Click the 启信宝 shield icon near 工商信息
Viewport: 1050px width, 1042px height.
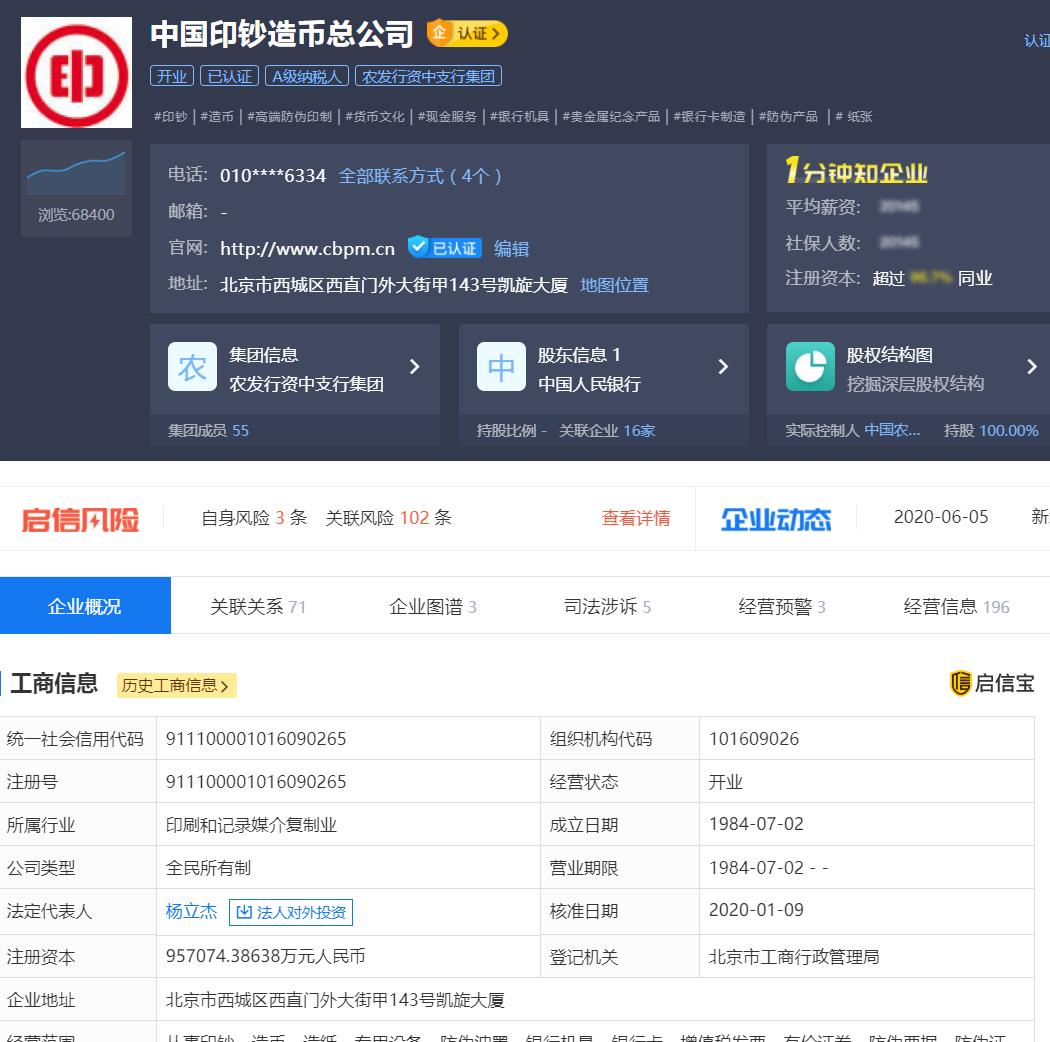coord(962,683)
